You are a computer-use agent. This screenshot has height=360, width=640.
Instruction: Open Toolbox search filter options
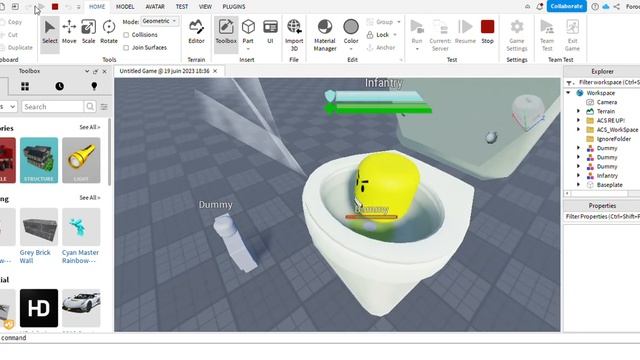tap(104, 107)
